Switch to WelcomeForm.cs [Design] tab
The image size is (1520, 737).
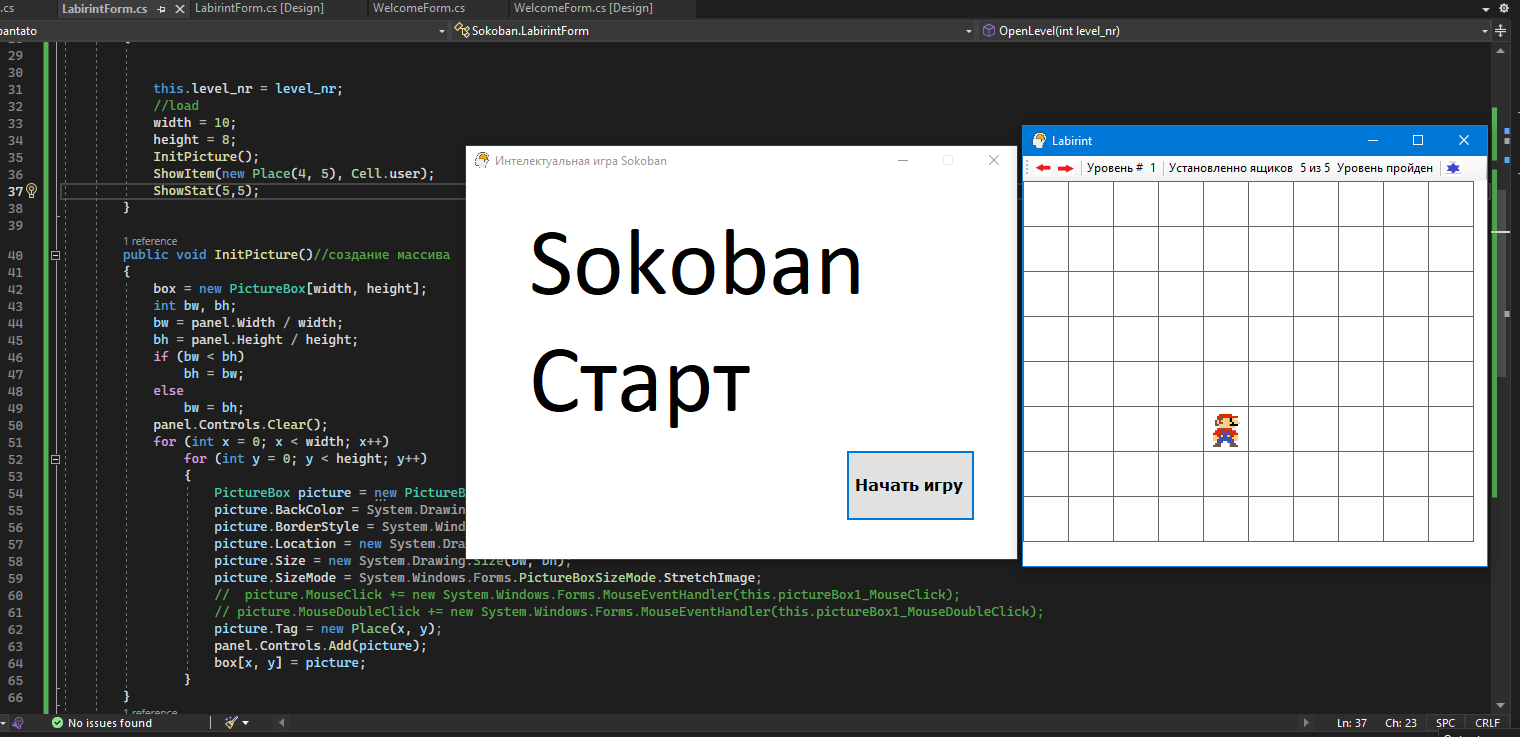(x=583, y=8)
